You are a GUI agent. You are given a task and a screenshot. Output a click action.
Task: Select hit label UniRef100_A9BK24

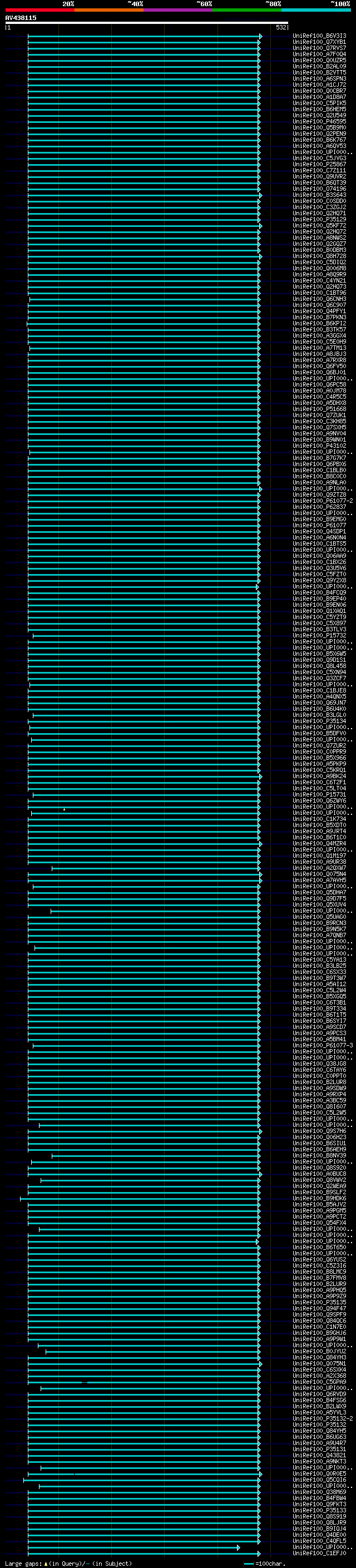pos(319,776)
